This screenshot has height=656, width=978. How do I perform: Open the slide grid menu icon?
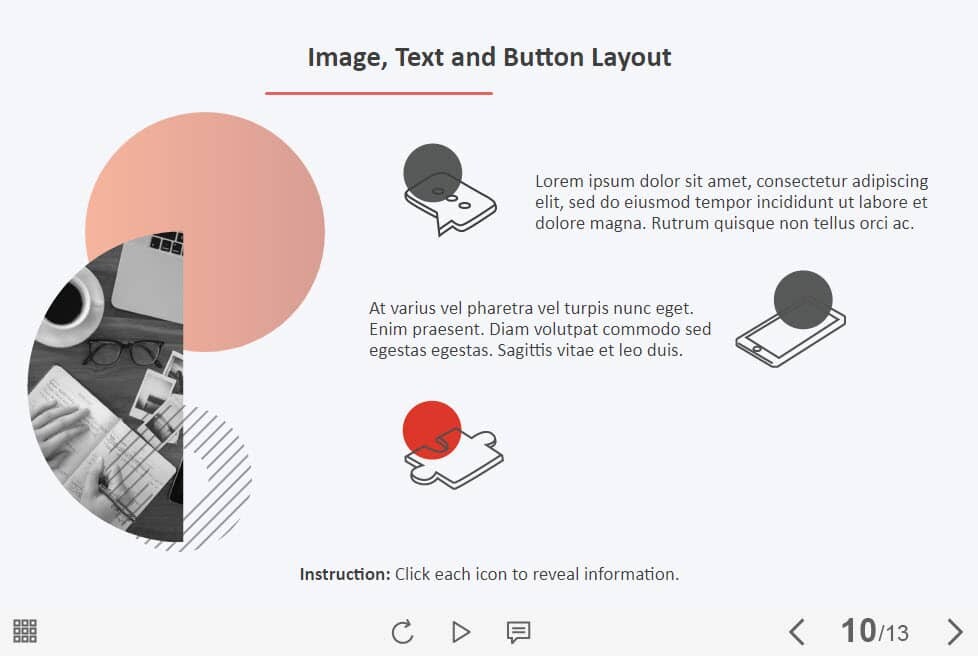click(x=25, y=631)
